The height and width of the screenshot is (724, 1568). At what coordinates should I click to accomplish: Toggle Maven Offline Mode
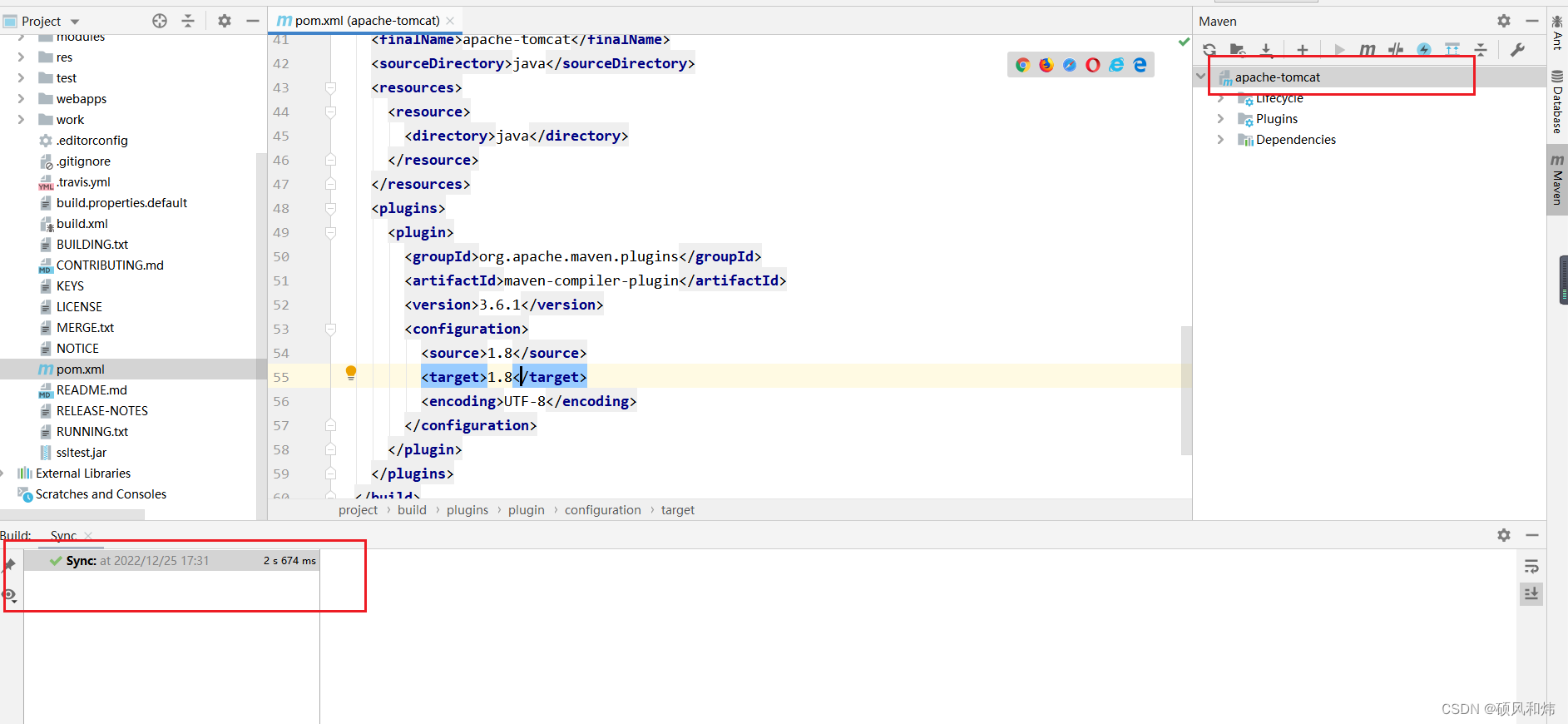click(1396, 50)
